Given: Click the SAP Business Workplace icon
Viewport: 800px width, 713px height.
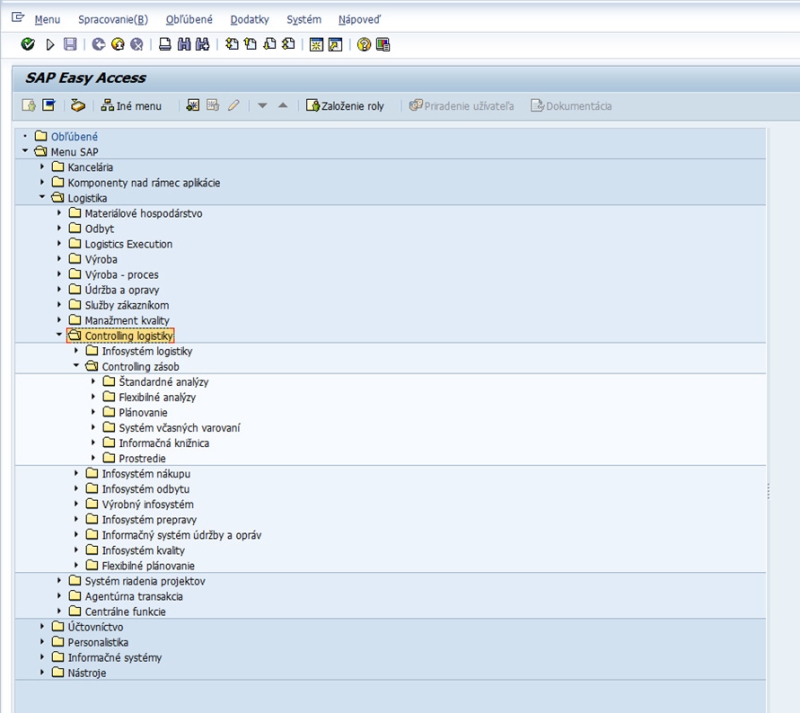Looking at the screenshot, I should (78, 106).
